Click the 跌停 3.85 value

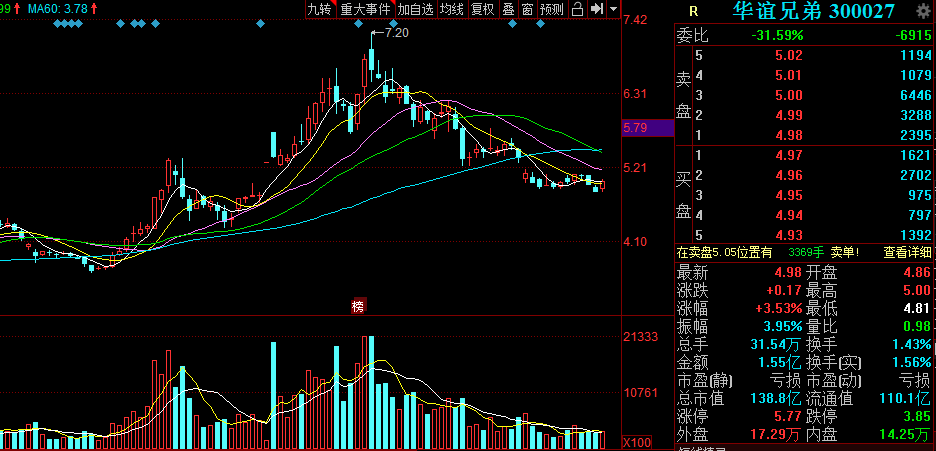917,416
